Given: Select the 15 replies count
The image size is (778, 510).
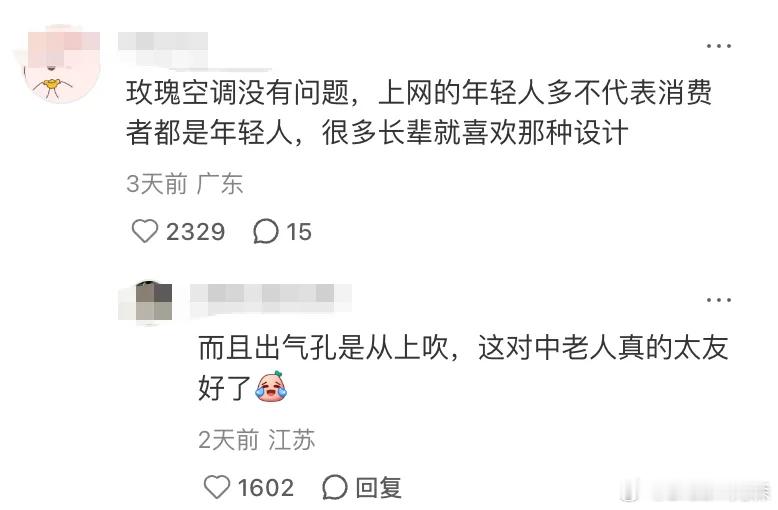Looking at the screenshot, I should coord(299,232).
